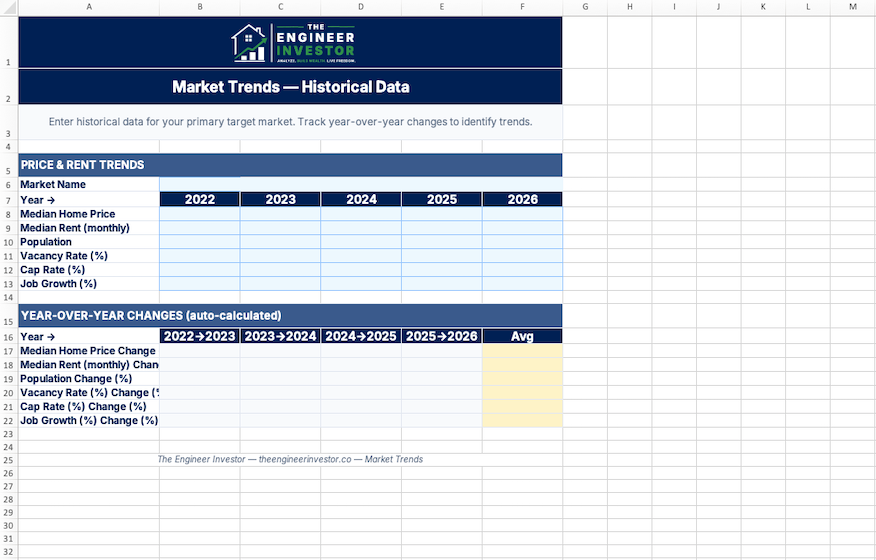Select the Job Growth (%) 2022 cell
Image resolution: width=876 pixels, height=560 pixels.
pos(199,284)
